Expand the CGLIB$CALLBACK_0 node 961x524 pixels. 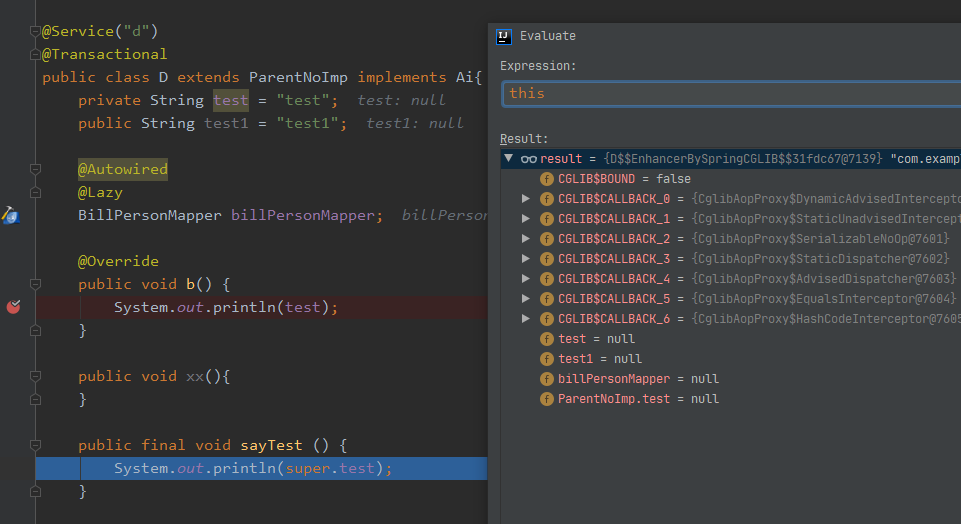(527, 199)
